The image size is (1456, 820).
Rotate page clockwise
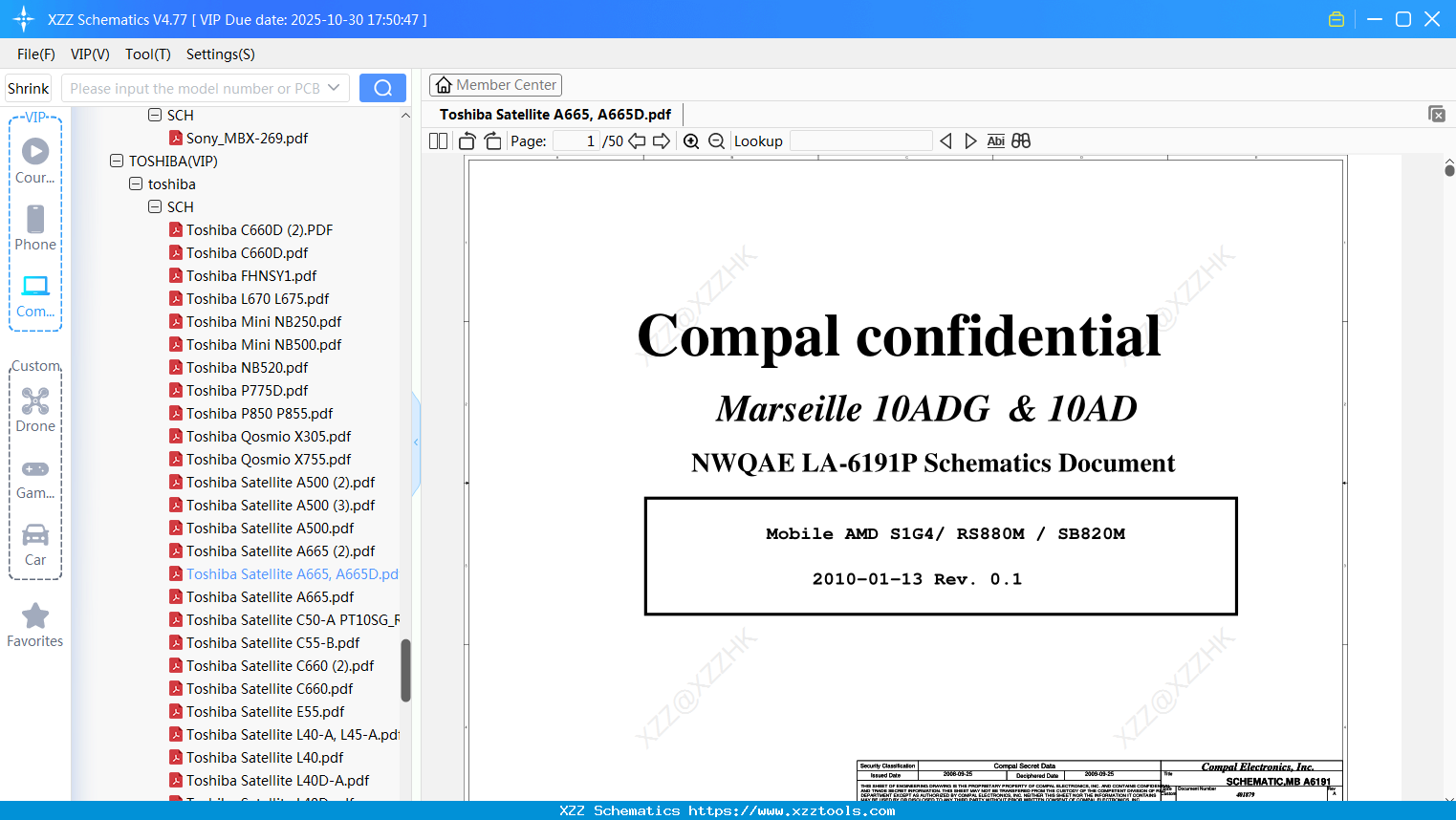point(493,141)
